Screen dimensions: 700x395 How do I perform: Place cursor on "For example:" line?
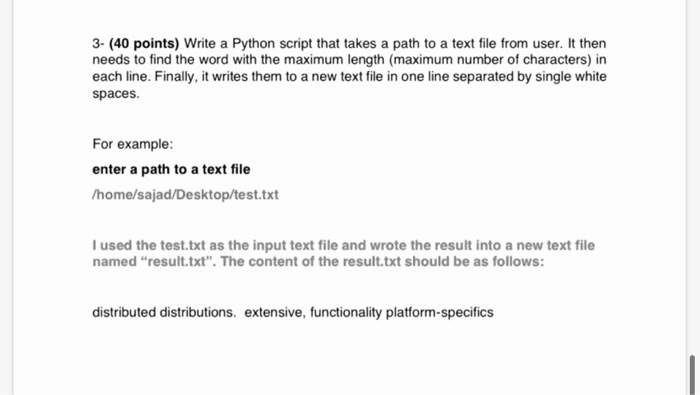[x=133, y=144]
